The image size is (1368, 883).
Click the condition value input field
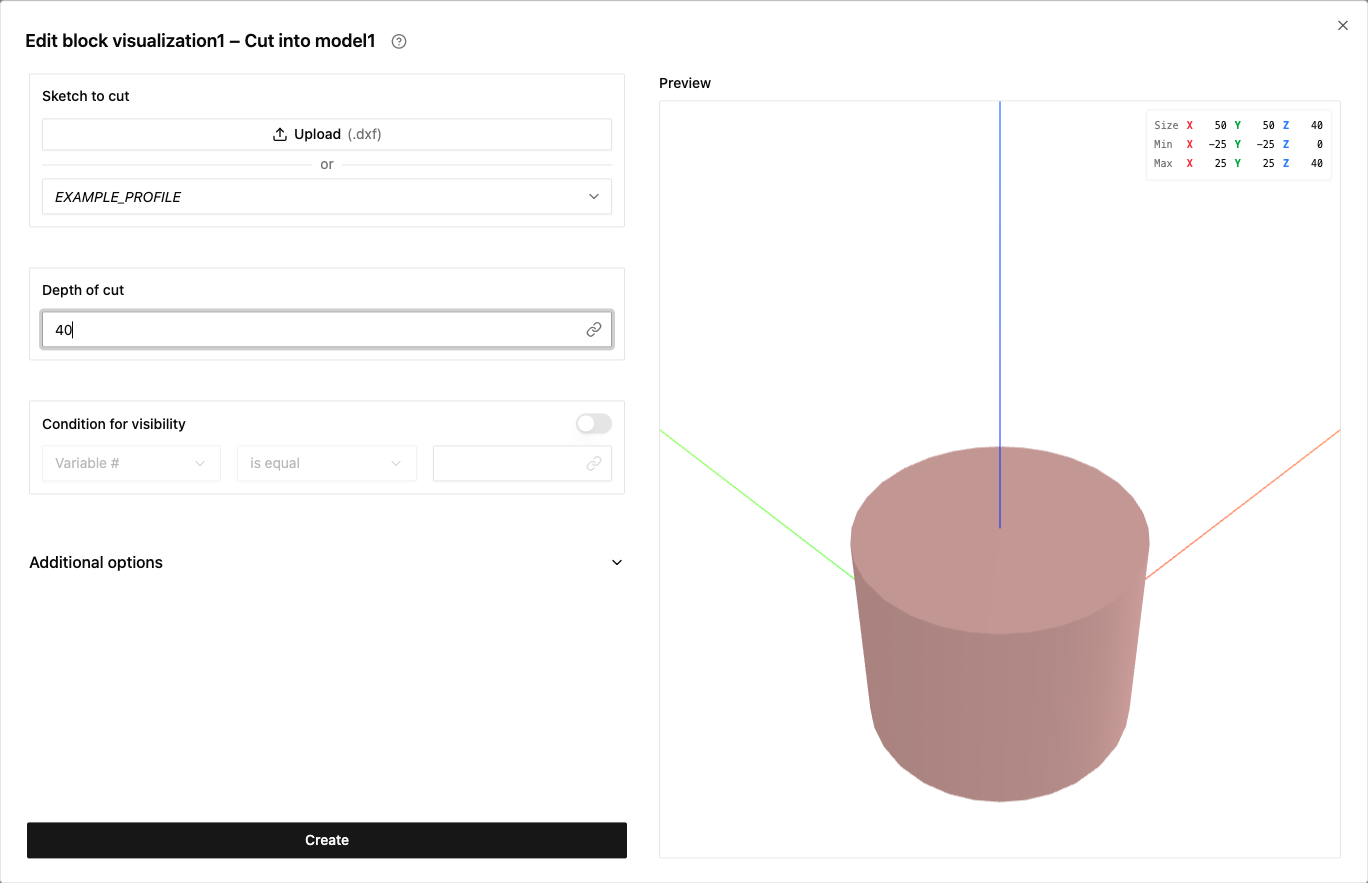pyautogui.click(x=522, y=463)
